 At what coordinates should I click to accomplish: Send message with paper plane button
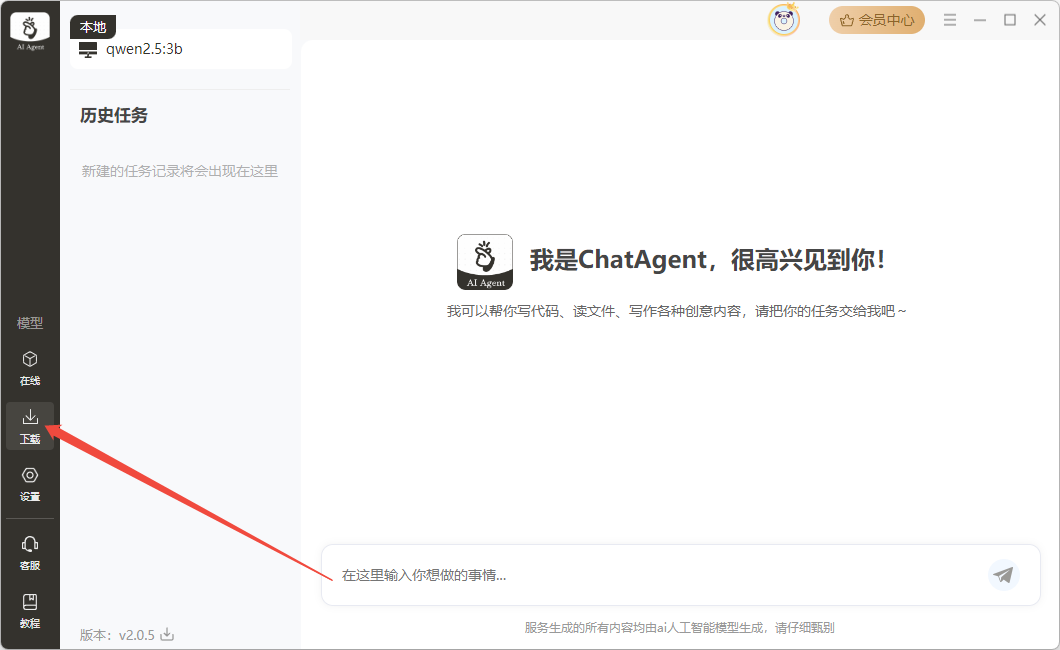click(1003, 575)
